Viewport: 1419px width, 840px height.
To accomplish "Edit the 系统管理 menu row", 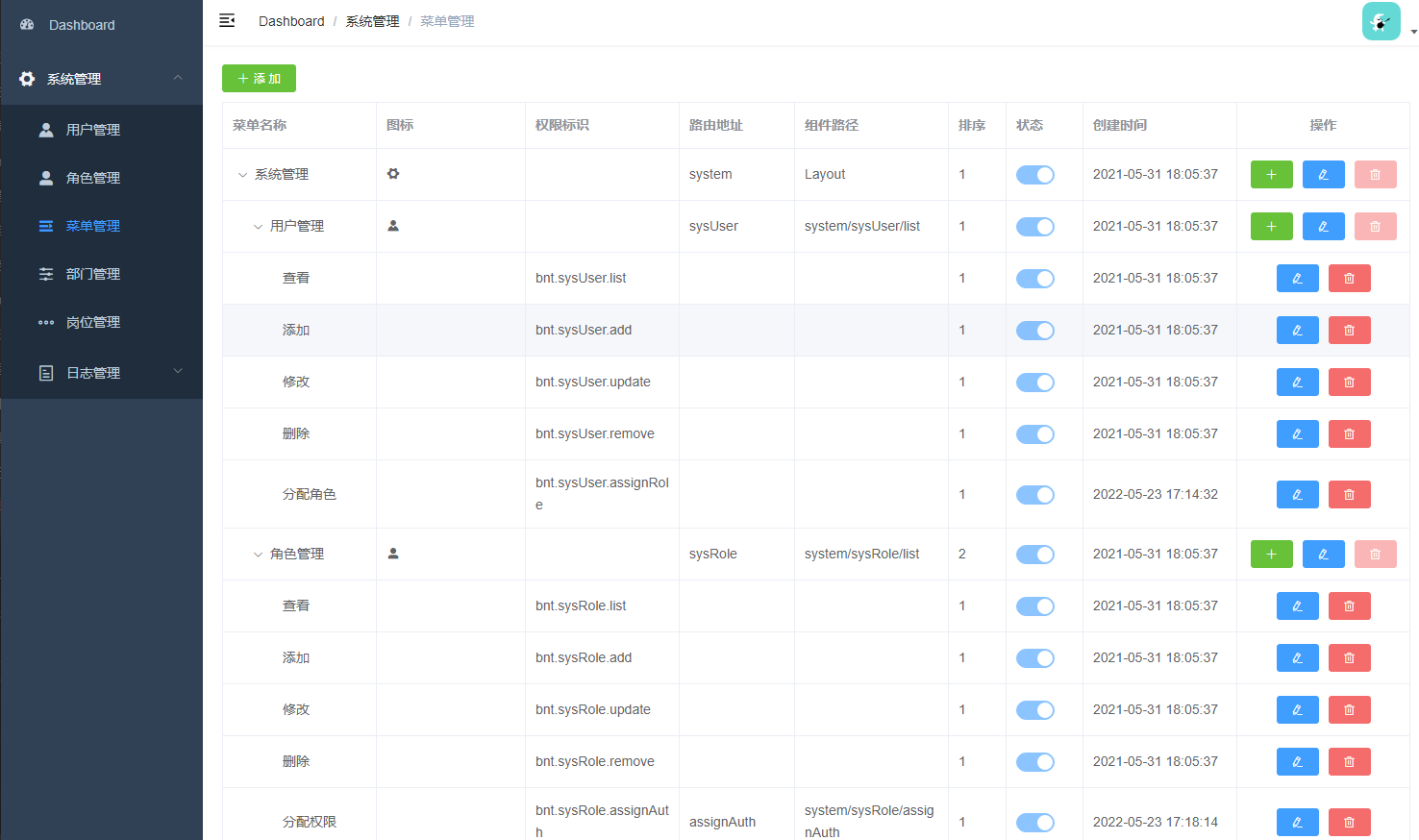I will point(1323,175).
